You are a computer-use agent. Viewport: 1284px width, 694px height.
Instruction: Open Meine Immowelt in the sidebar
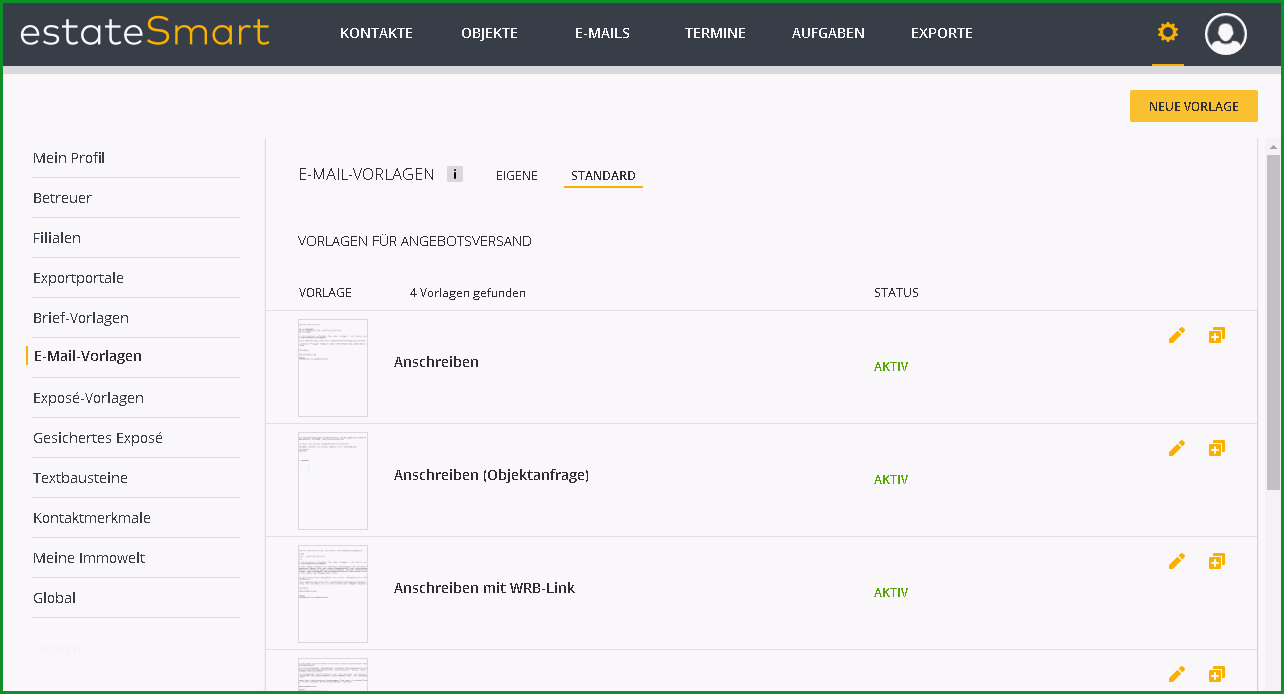89,558
